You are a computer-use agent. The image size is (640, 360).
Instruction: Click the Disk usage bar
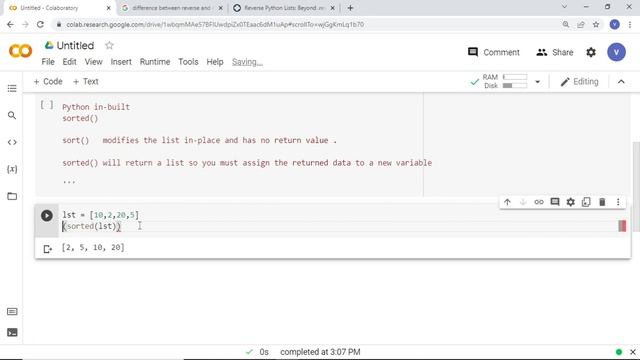pos(515,86)
